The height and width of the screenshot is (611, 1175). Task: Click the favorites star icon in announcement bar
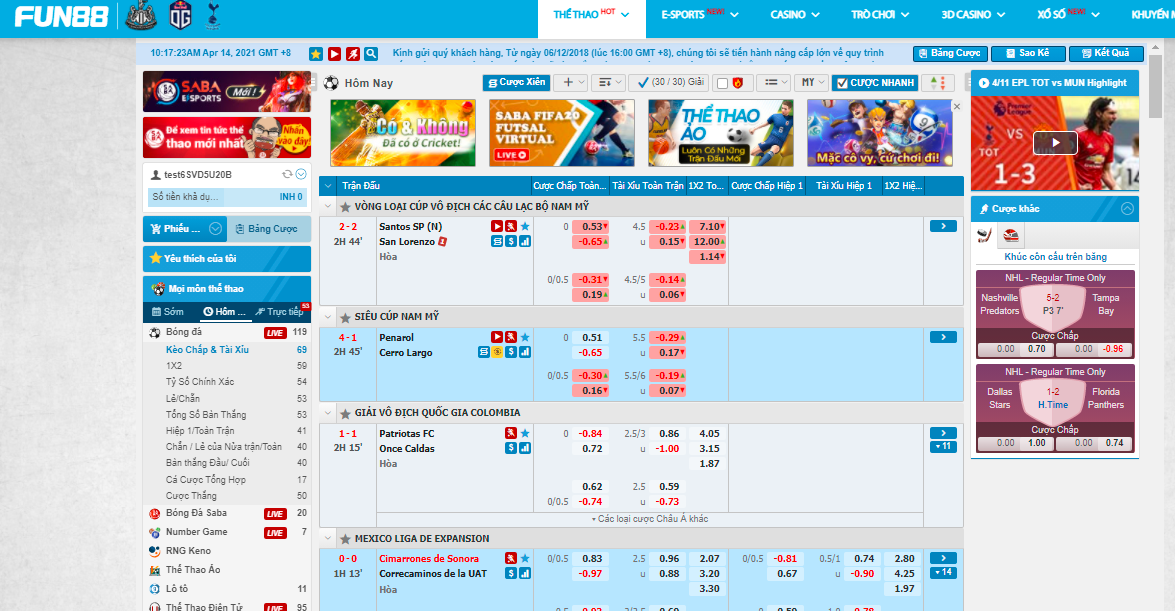pyautogui.click(x=316, y=54)
